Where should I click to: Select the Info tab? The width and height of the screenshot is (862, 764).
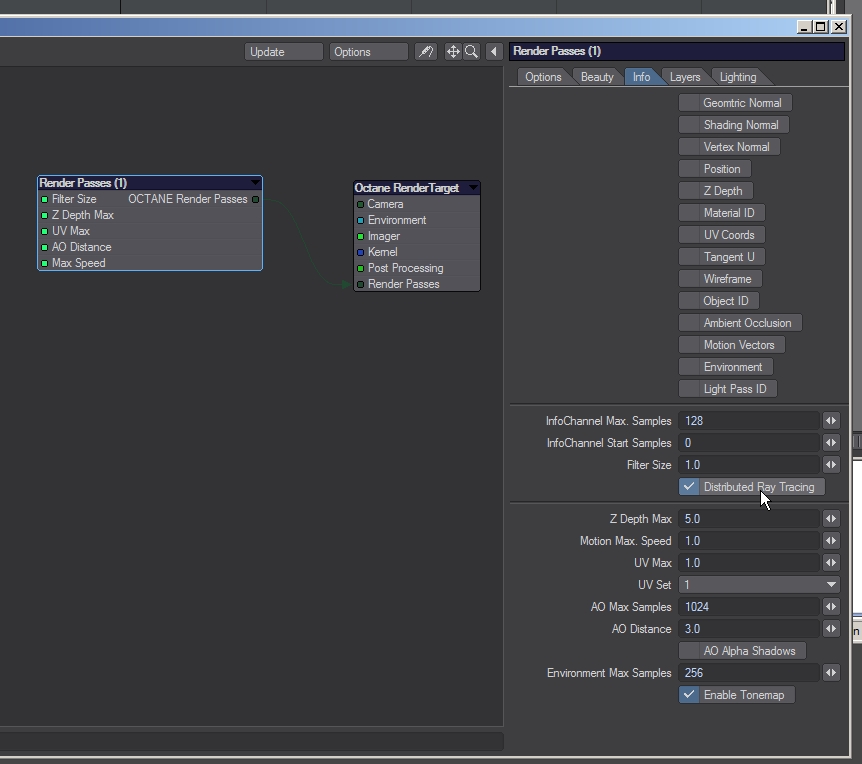[641, 77]
